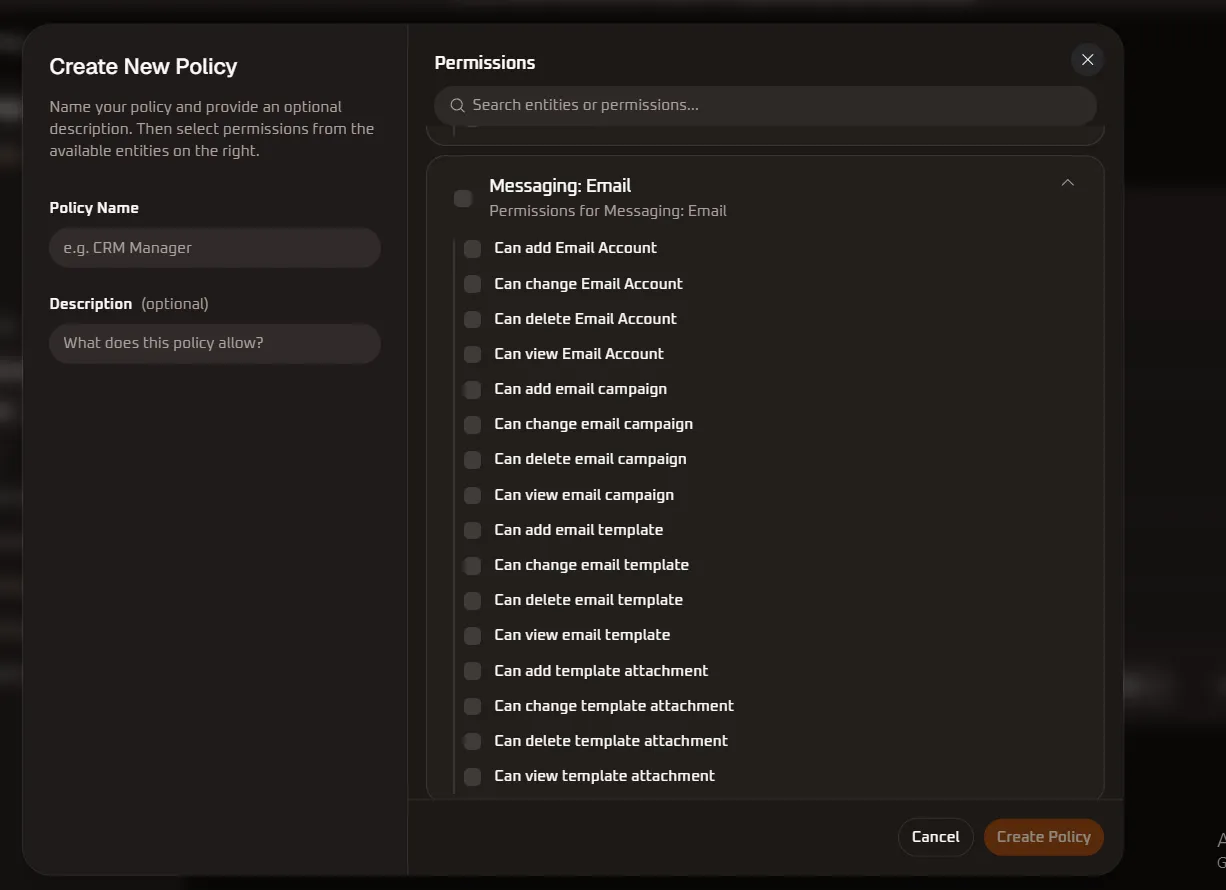The width and height of the screenshot is (1226, 890).
Task: Focus the Policy Name input field
Action: pyautogui.click(x=215, y=248)
